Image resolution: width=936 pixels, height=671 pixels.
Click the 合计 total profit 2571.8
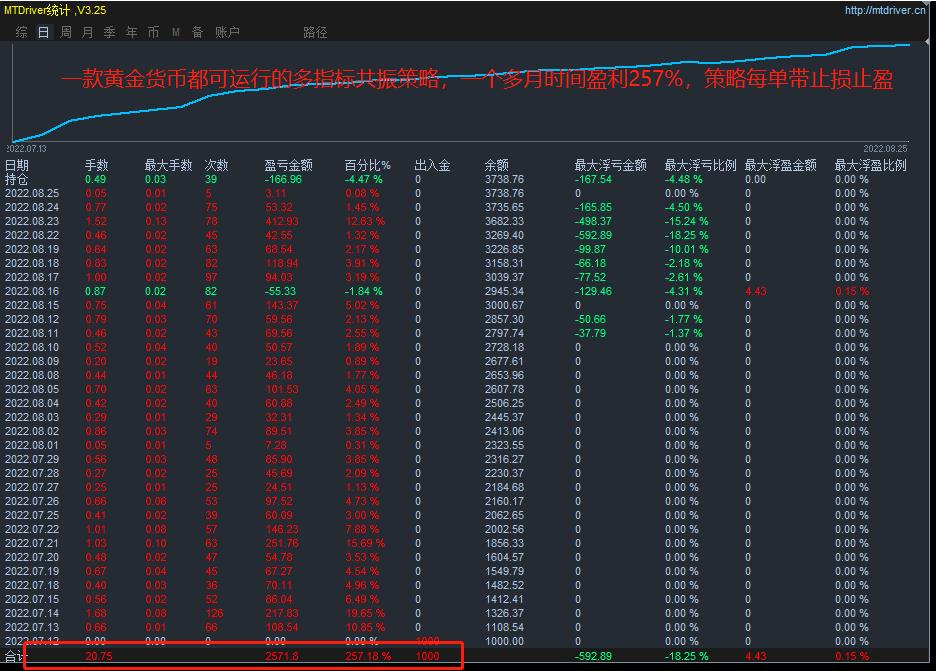282,656
